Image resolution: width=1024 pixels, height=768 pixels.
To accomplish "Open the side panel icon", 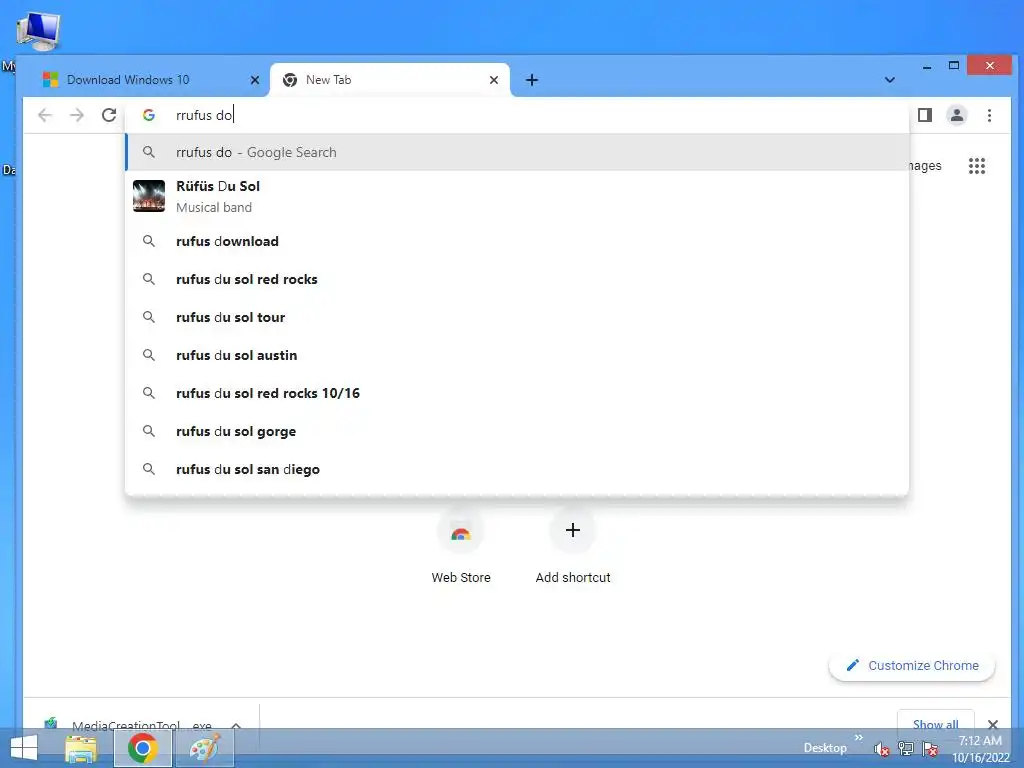I will point(925,116).
